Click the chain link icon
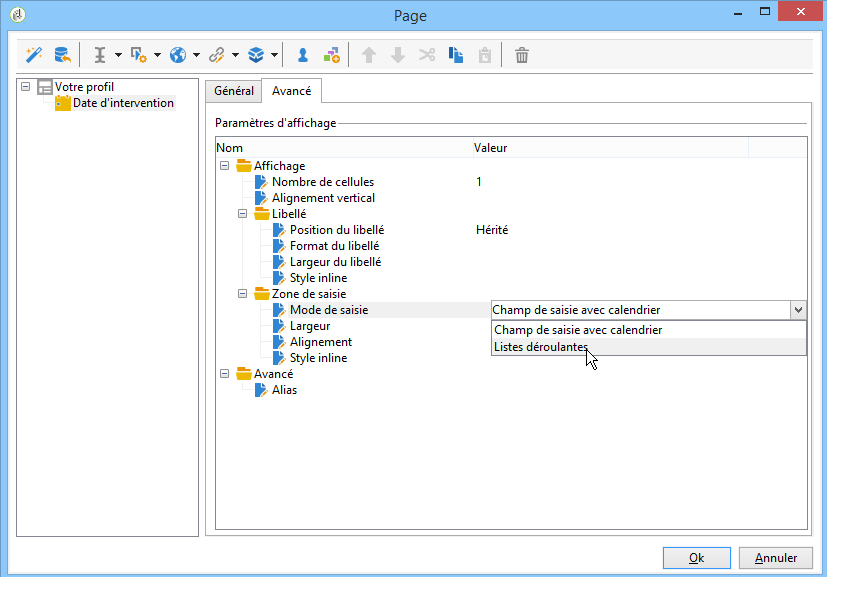 point(217,55)
